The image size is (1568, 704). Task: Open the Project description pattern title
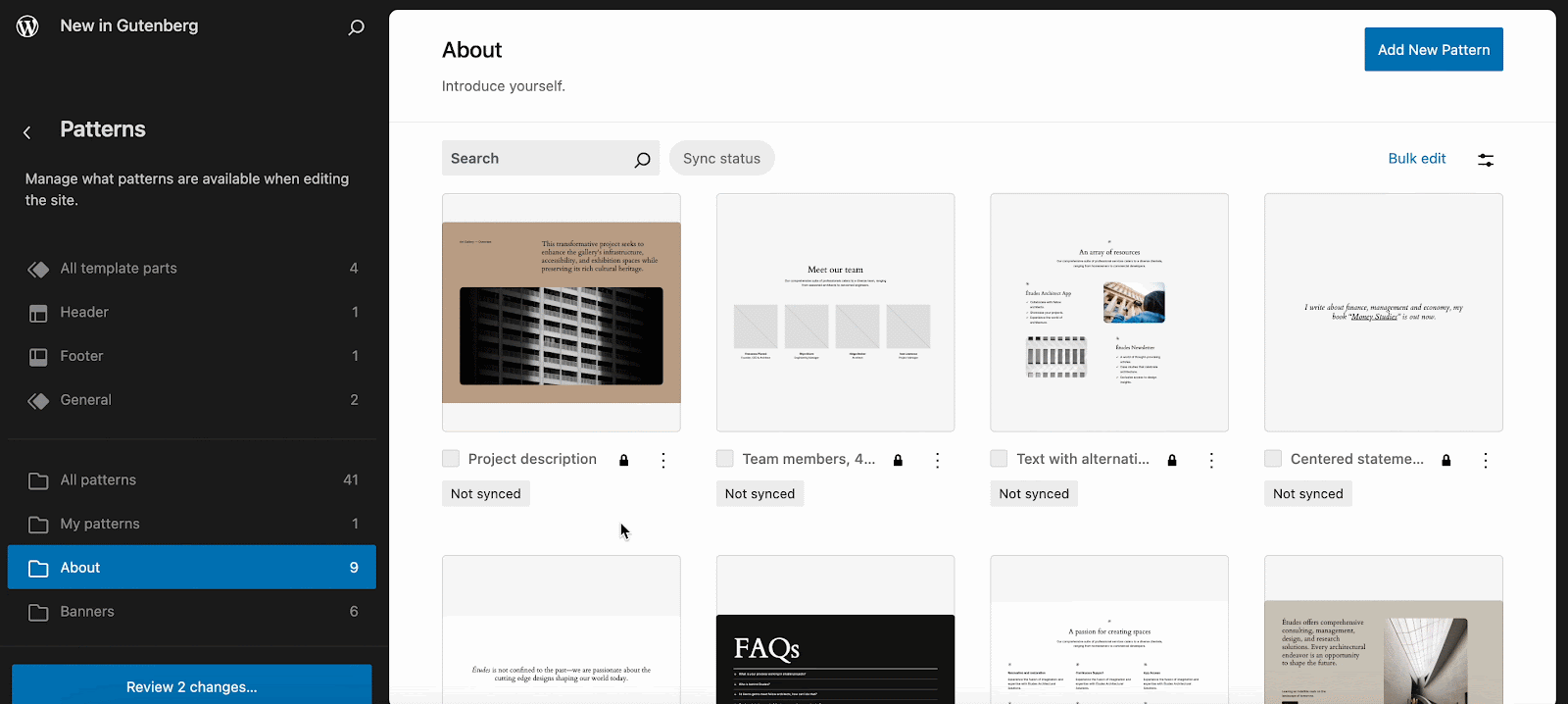point(532,459)
